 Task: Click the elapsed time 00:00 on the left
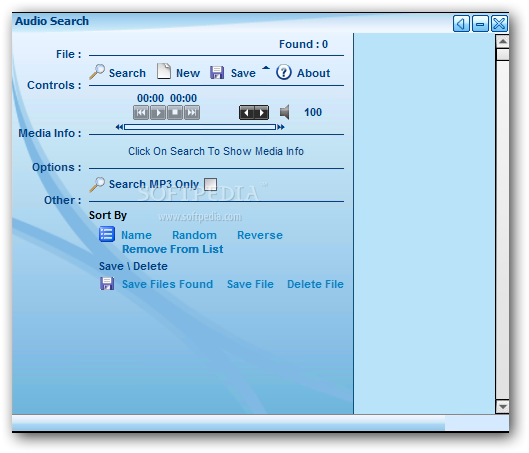(150, 98)
